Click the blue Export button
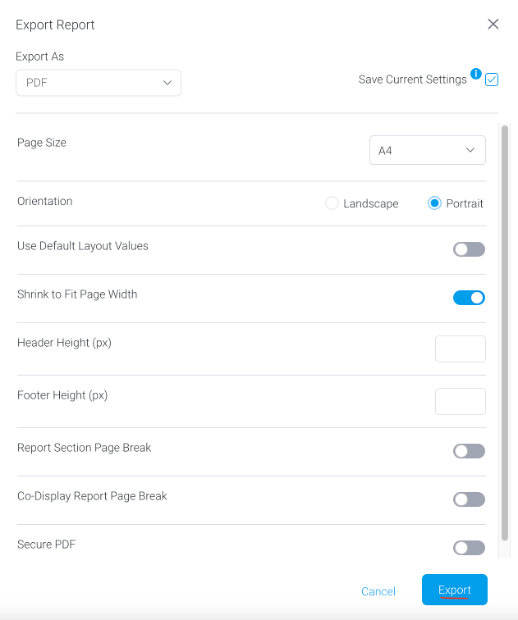518x620 pixels. (455, 590)
